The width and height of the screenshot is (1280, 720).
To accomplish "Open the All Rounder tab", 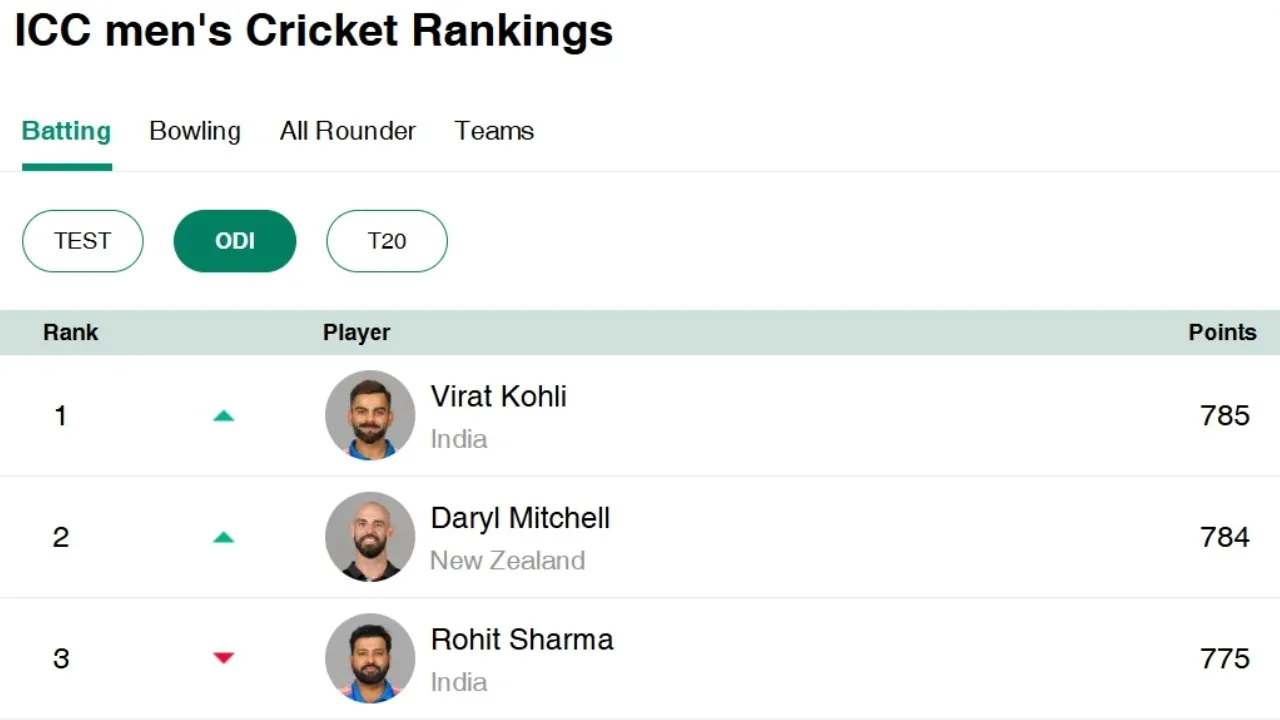I will pos(347,131).
